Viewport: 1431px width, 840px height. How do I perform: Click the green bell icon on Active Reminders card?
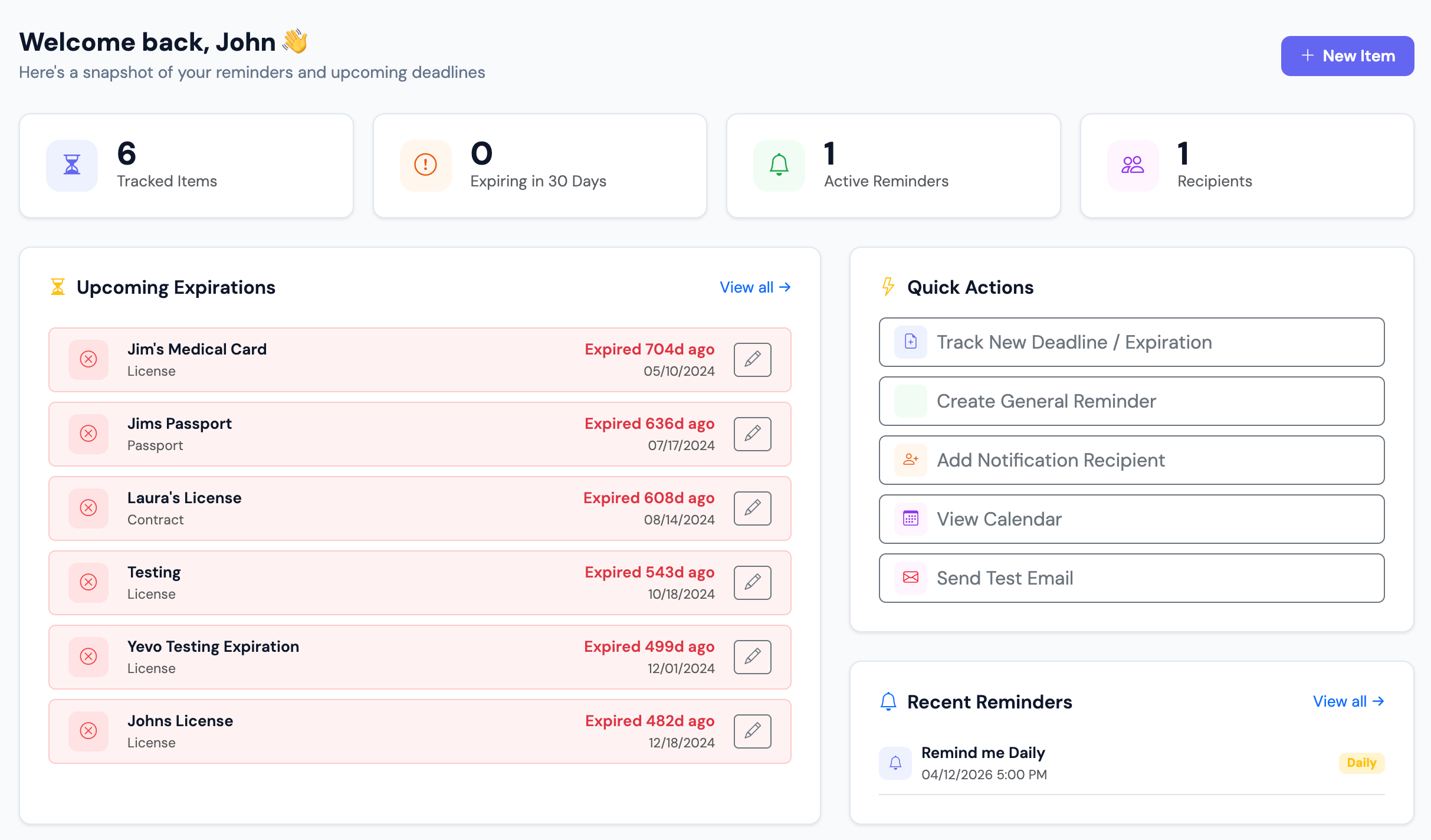779,165
